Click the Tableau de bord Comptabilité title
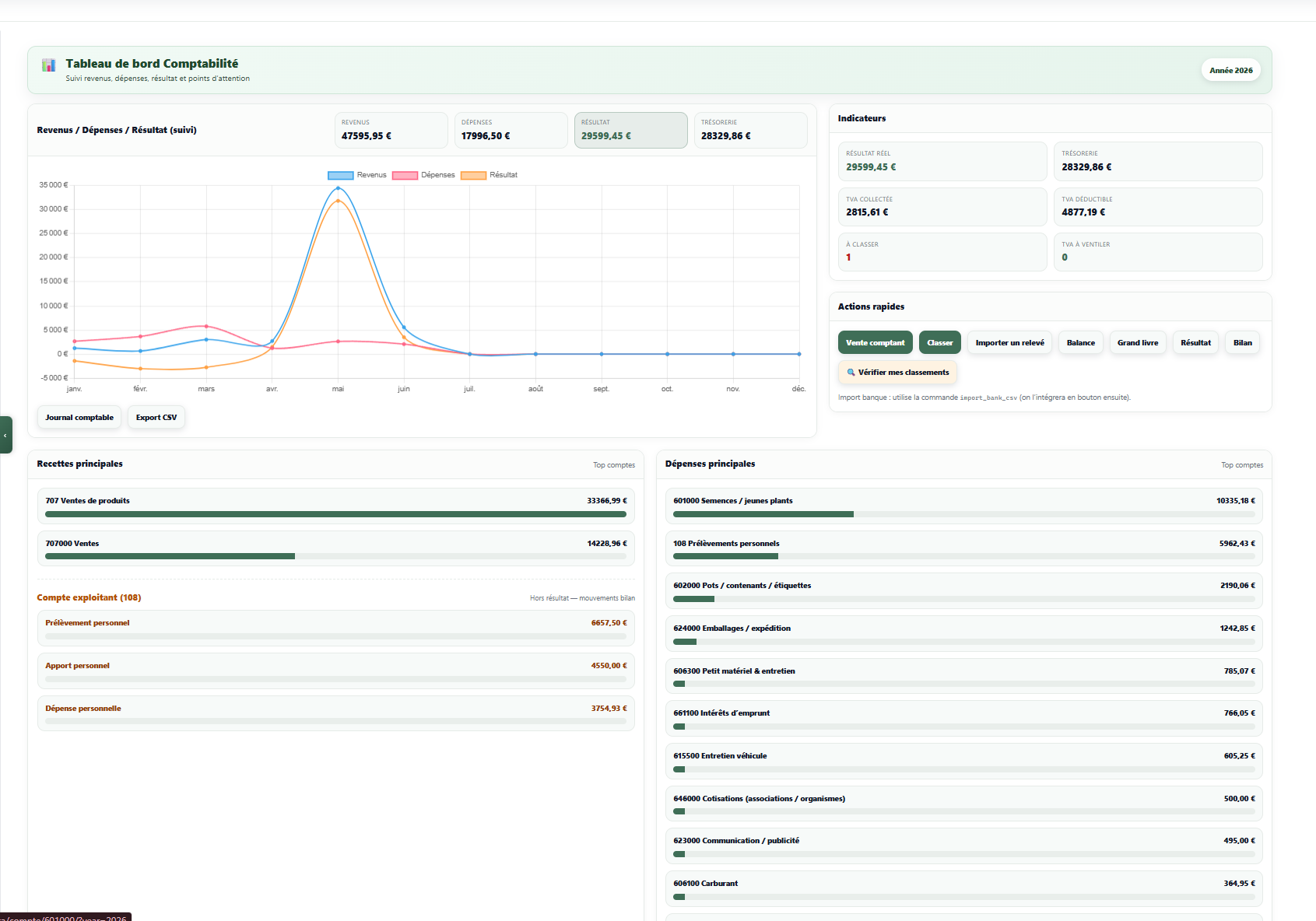 coord(152,64)
